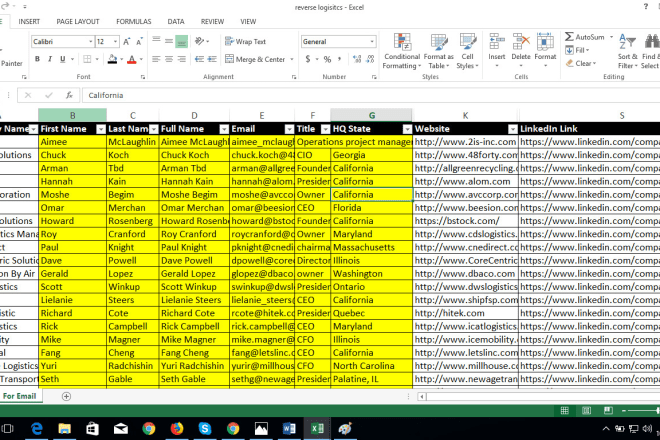This screenshot has width=660, height=440.
Task: Open Email column filter dropdown
Action: 289,129
